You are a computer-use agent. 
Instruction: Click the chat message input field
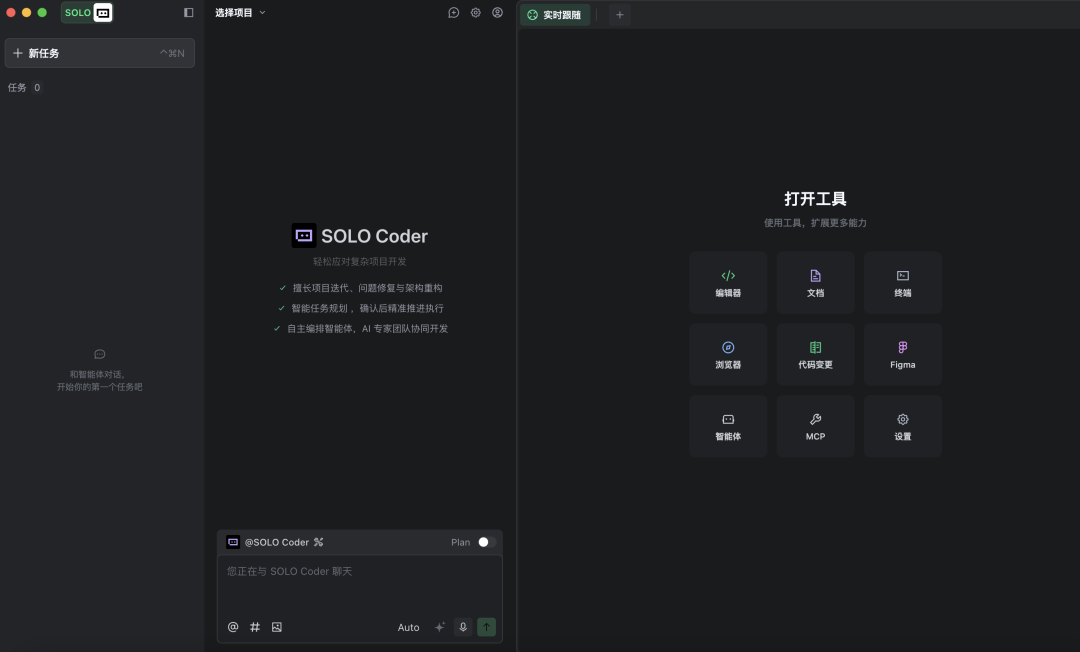pos(360,584)
